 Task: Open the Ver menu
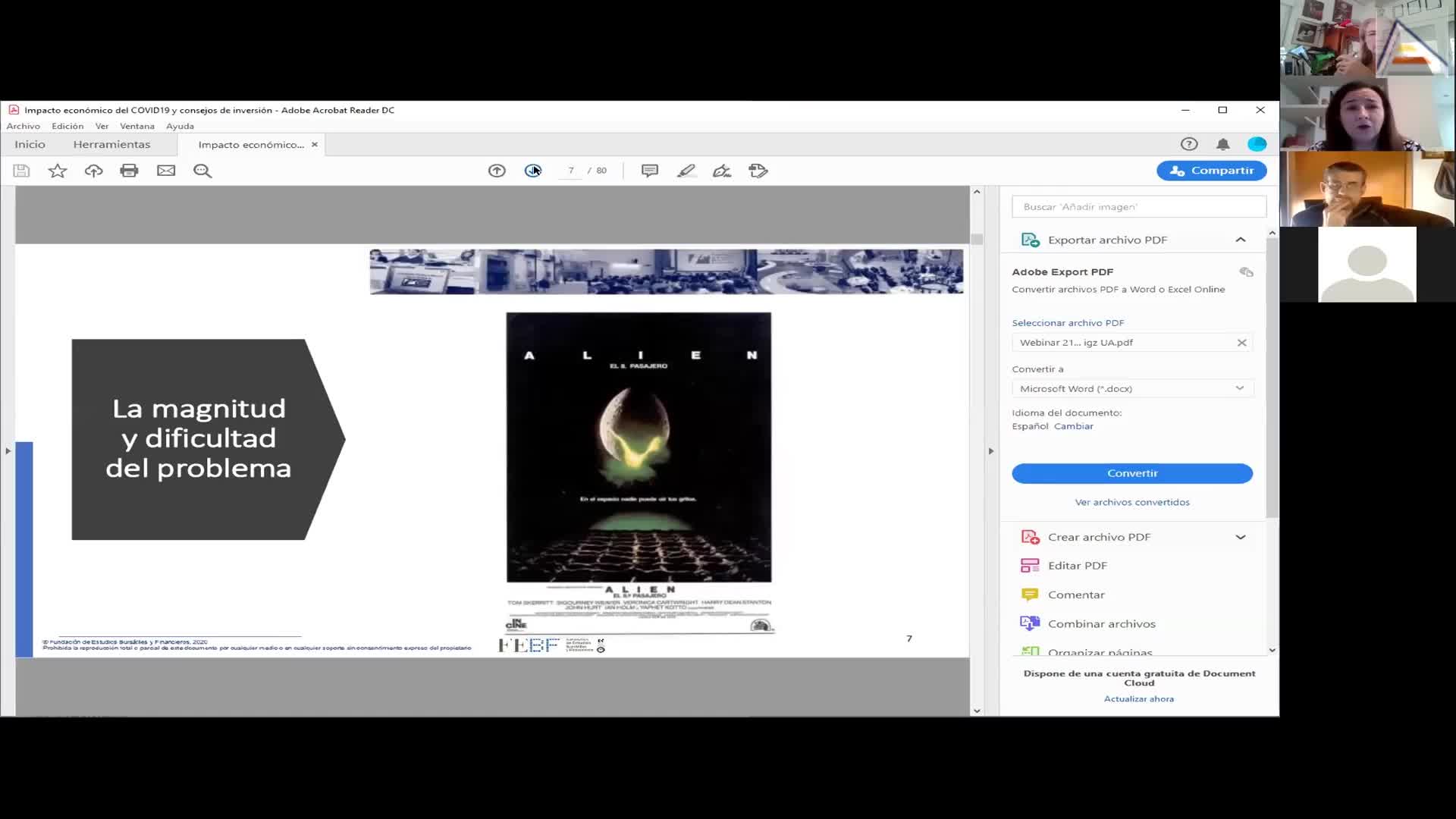tap(102, 126)
